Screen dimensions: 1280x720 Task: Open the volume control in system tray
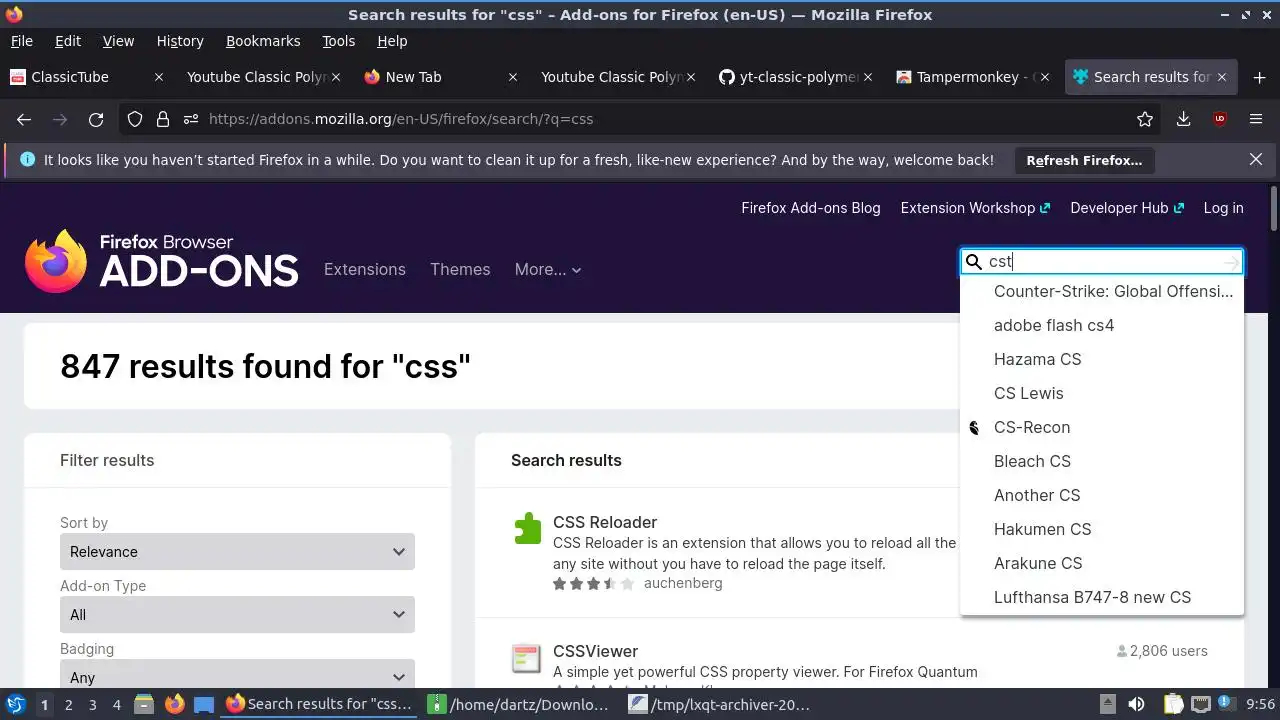tap(1136, 704)
